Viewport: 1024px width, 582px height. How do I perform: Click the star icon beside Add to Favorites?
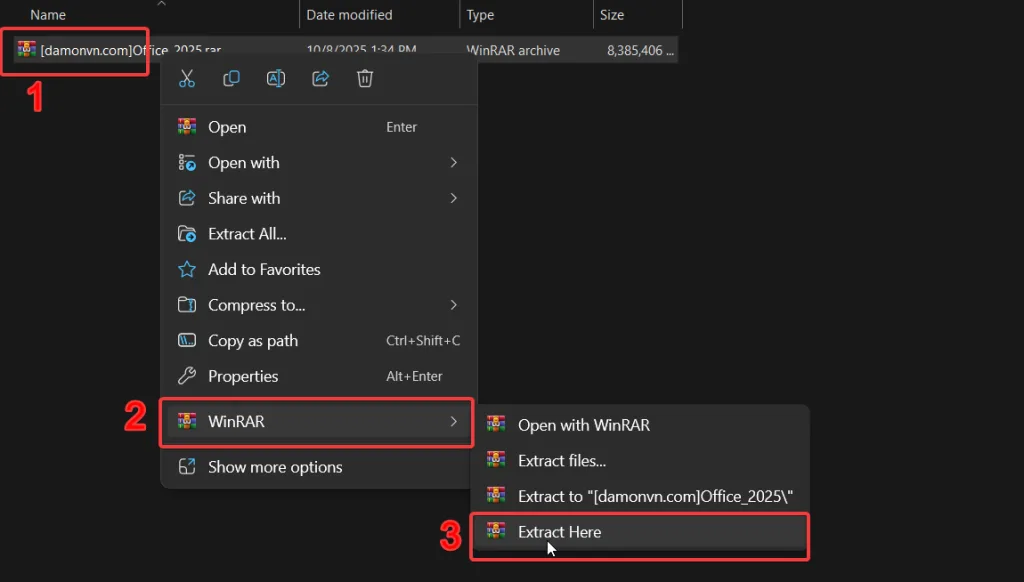pos(187,269)
